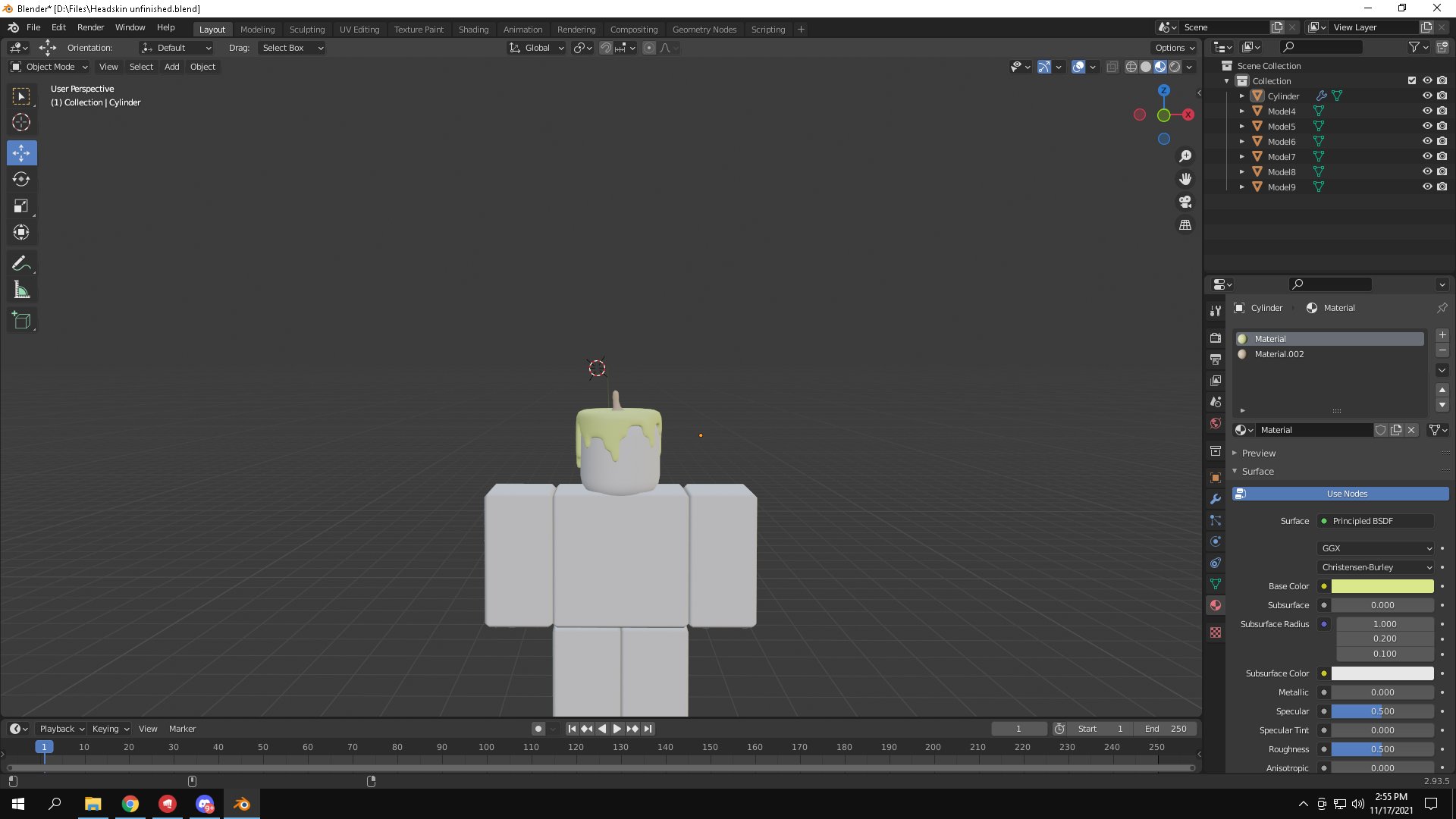The width and height of the screenshot is (1456, 819).
Task: Adjust the Base Color swatch
Action: 1385,585
